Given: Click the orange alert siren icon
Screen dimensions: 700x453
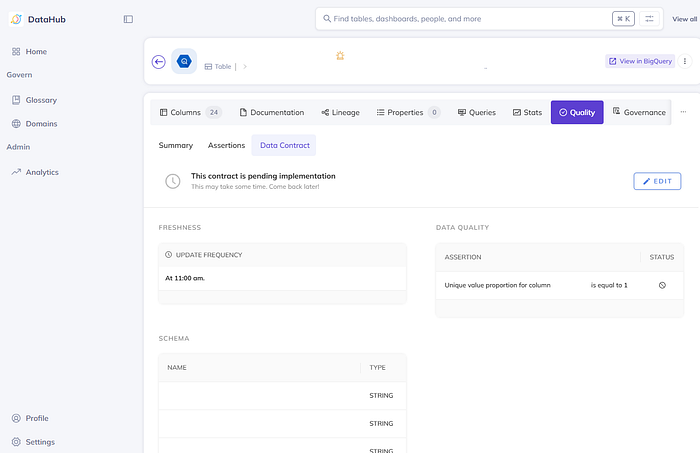Looking at the screenshot, I should point(340,55).
